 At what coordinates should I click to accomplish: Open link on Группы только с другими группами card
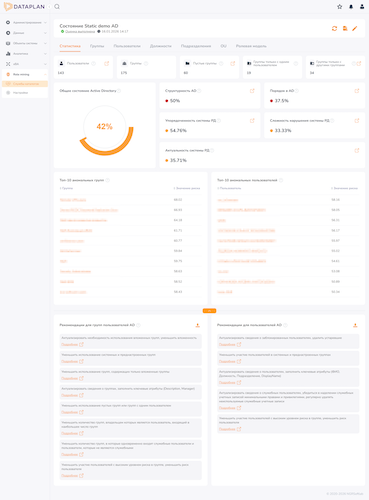click(x=359, y=63)
